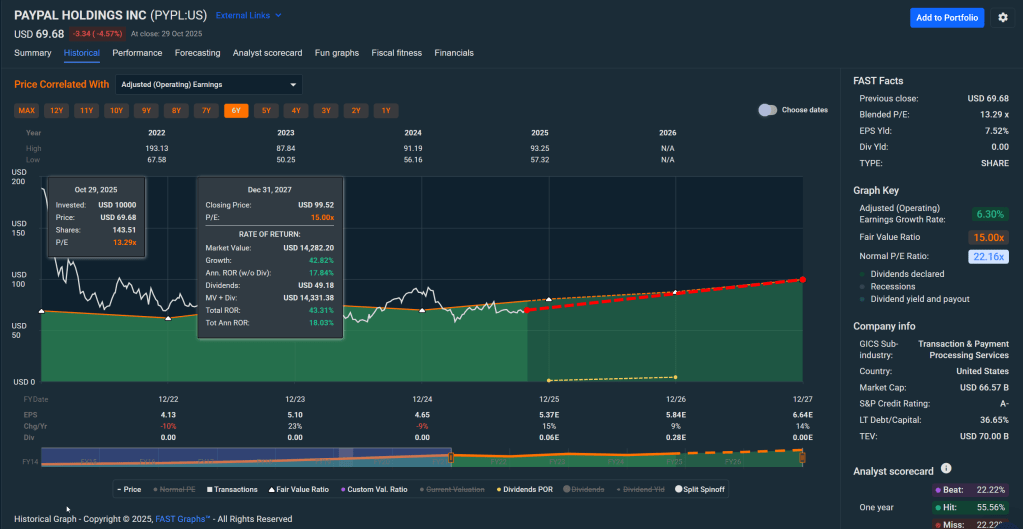Click the timeline range navigator left handle
1023x529 pixels.
tap(451, 458)
